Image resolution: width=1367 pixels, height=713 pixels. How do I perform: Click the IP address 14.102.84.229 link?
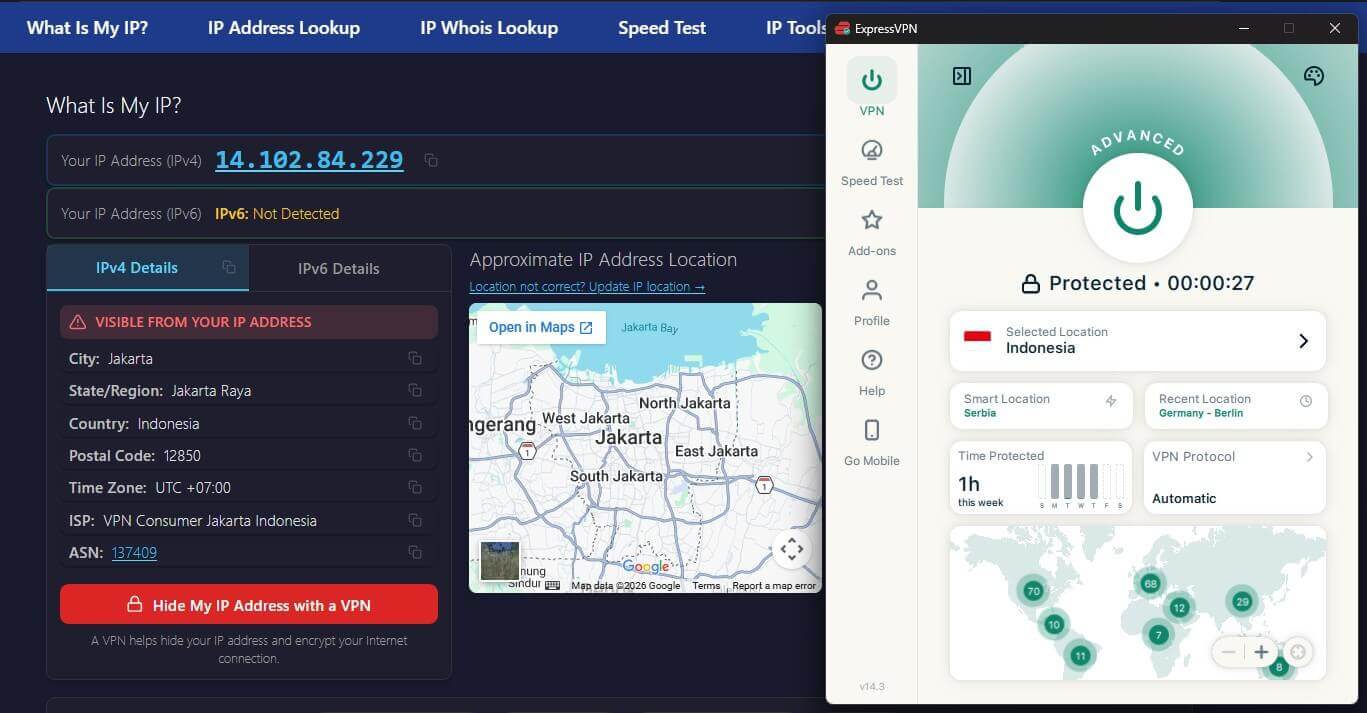click(309, 160)
